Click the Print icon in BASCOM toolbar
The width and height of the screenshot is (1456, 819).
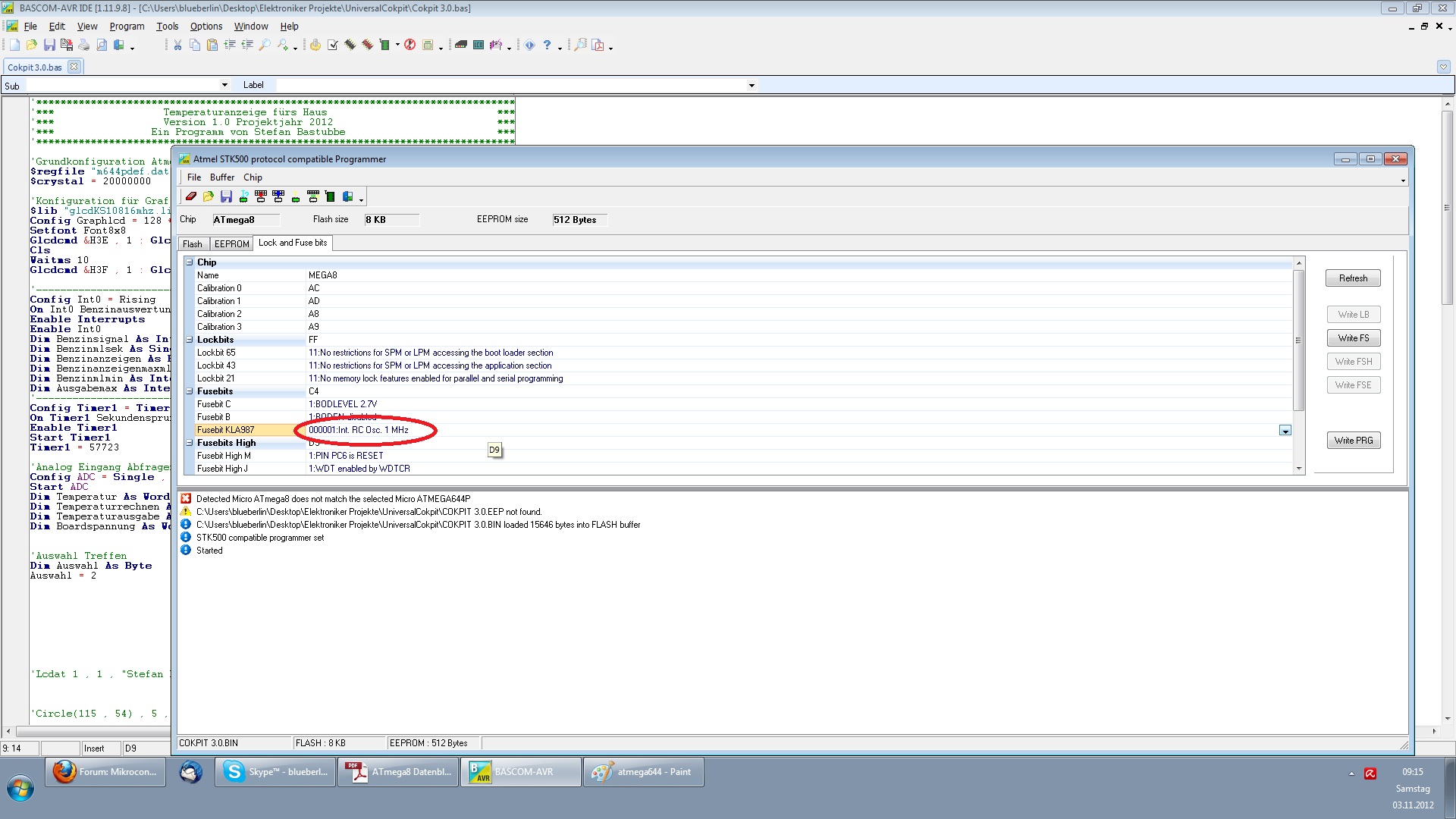click(84, 45)
